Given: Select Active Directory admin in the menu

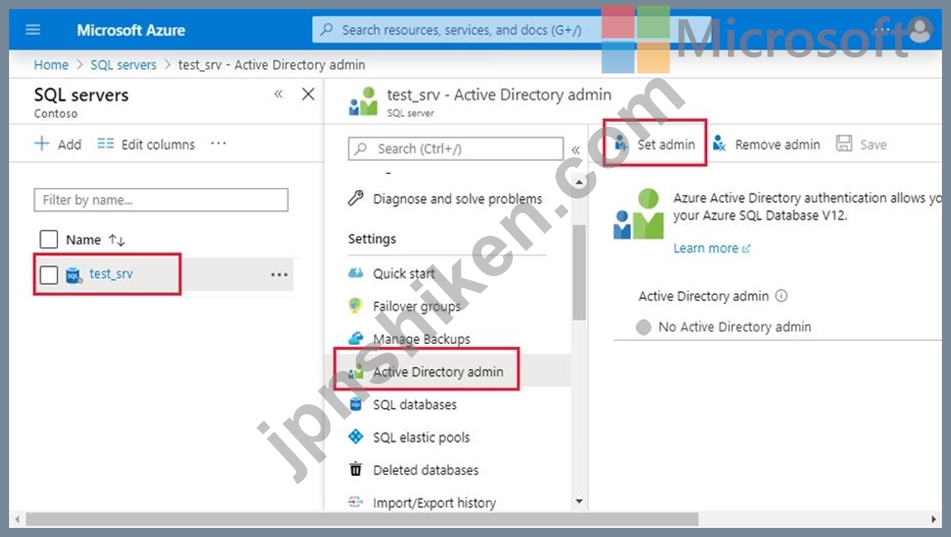Looking at the screenshot, I should (438, 371).
